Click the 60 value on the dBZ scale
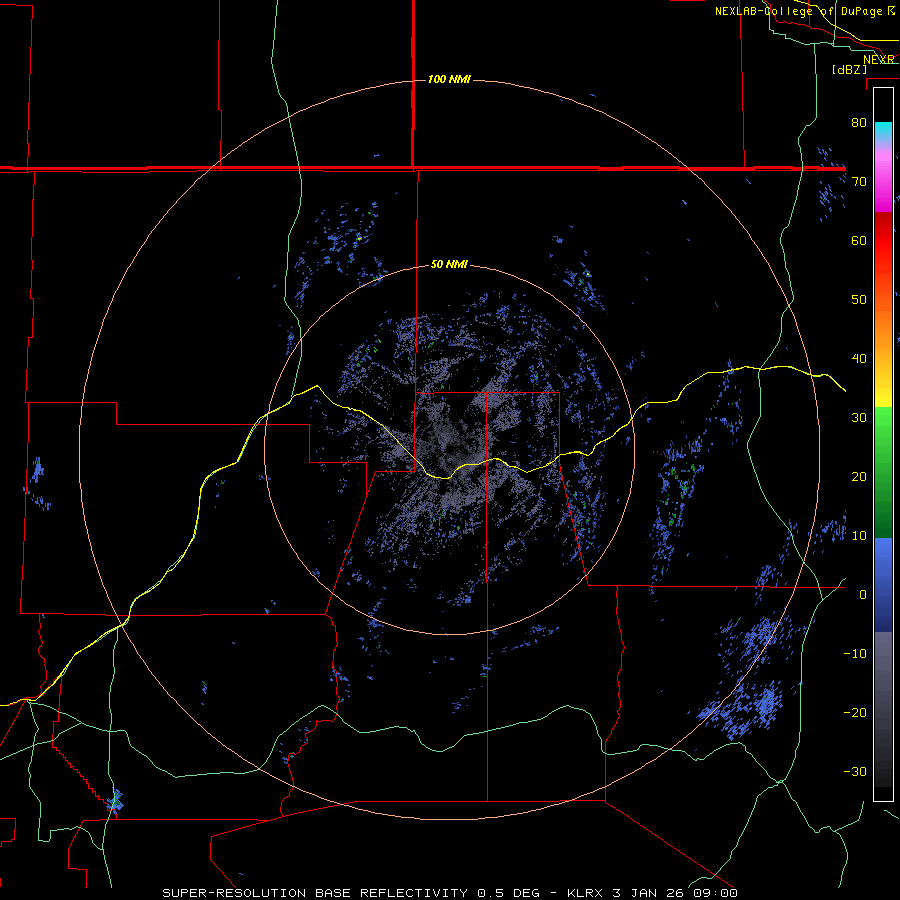This screenshot has height=900, width=900. (x=859, y=240)
